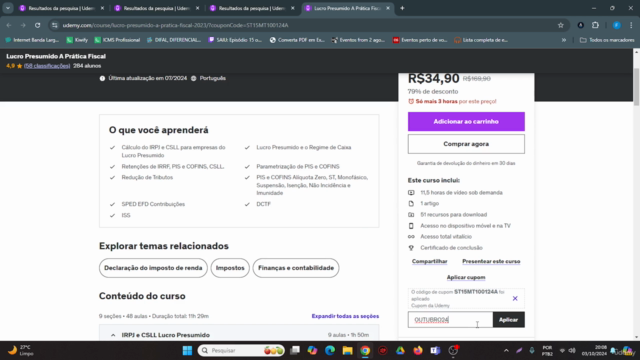This screenshot has width=640, height=360.
Task: Open Google Drive from the taskbar
Action: 400,350
